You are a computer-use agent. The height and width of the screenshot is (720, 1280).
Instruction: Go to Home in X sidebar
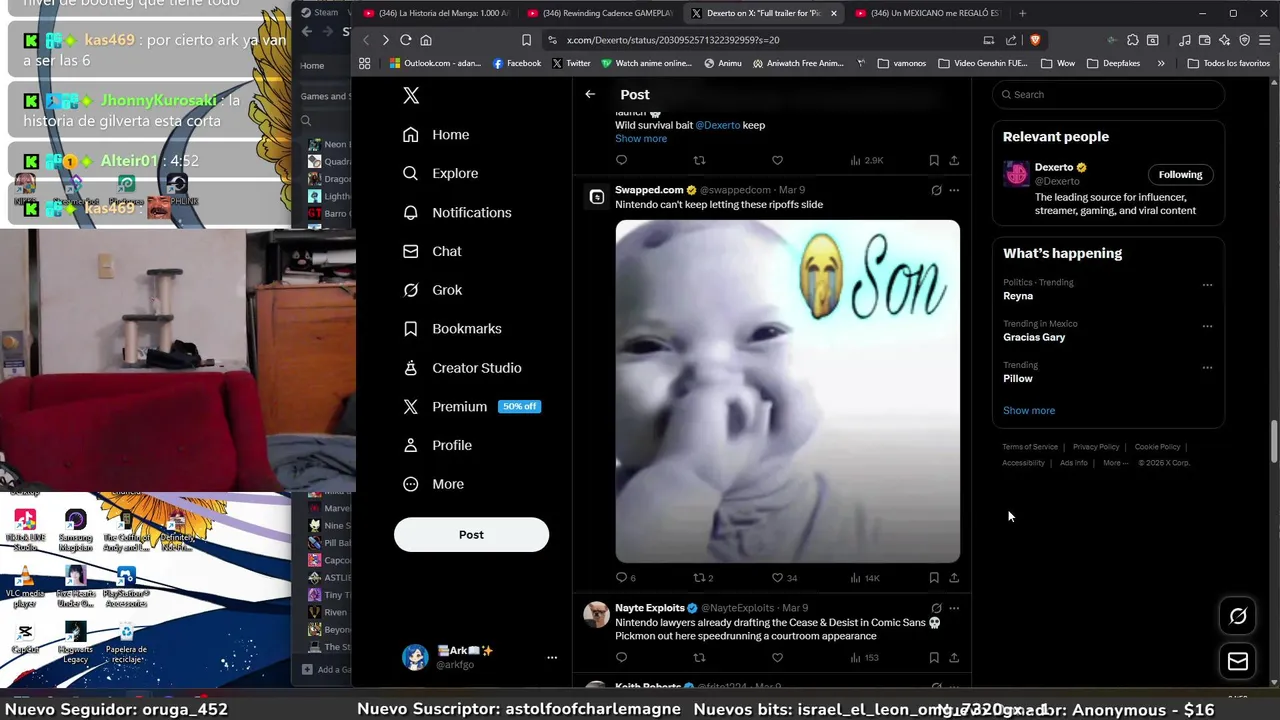pyautogui.click(x=436, y=135)
